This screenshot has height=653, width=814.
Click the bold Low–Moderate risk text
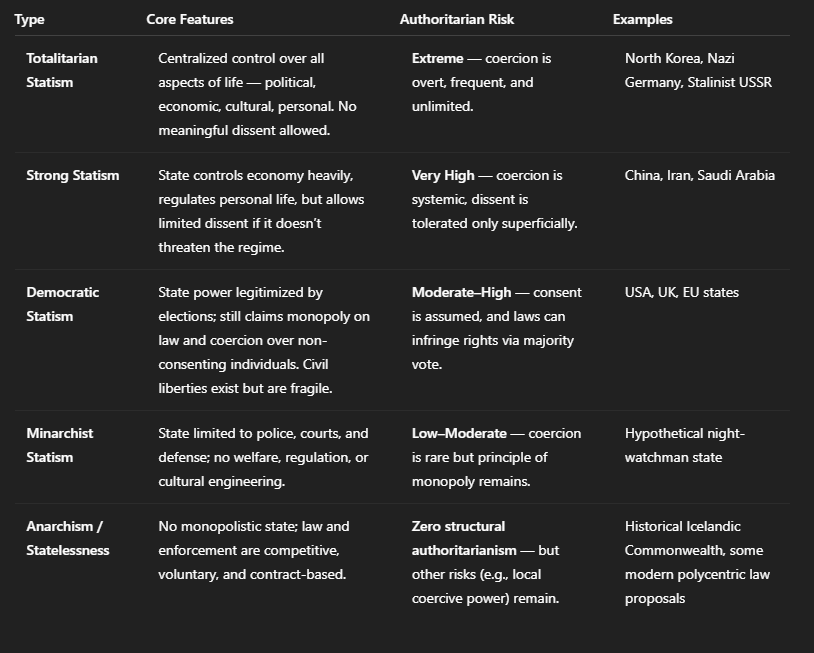click(x=458, y=433)
